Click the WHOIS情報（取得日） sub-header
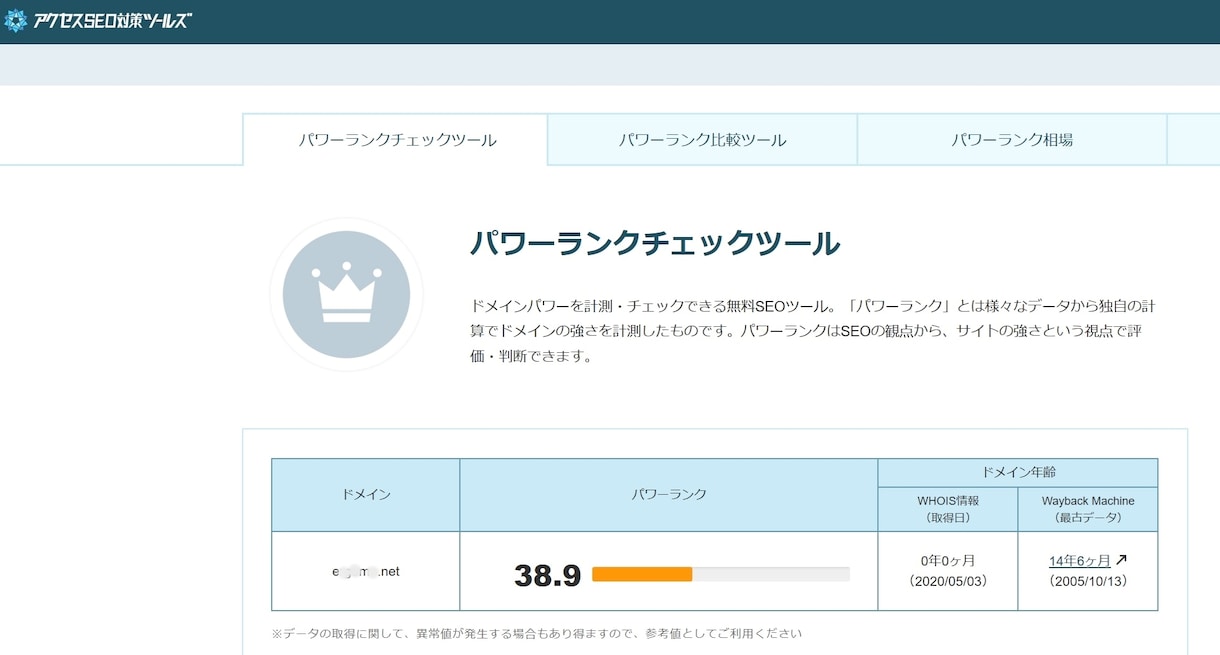 point(948,509)
